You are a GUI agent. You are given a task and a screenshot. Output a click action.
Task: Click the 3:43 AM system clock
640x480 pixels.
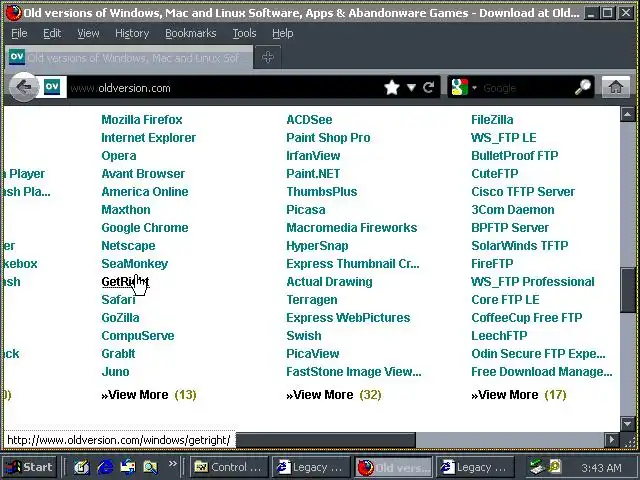pos(602,468)
